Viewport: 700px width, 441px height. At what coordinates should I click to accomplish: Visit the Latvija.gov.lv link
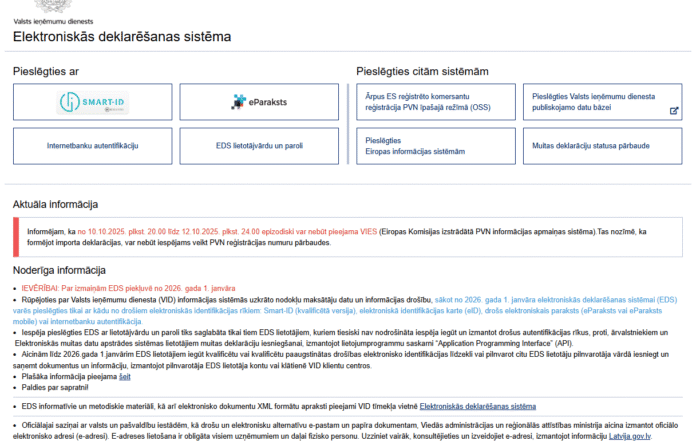click(x=629, y=436)
